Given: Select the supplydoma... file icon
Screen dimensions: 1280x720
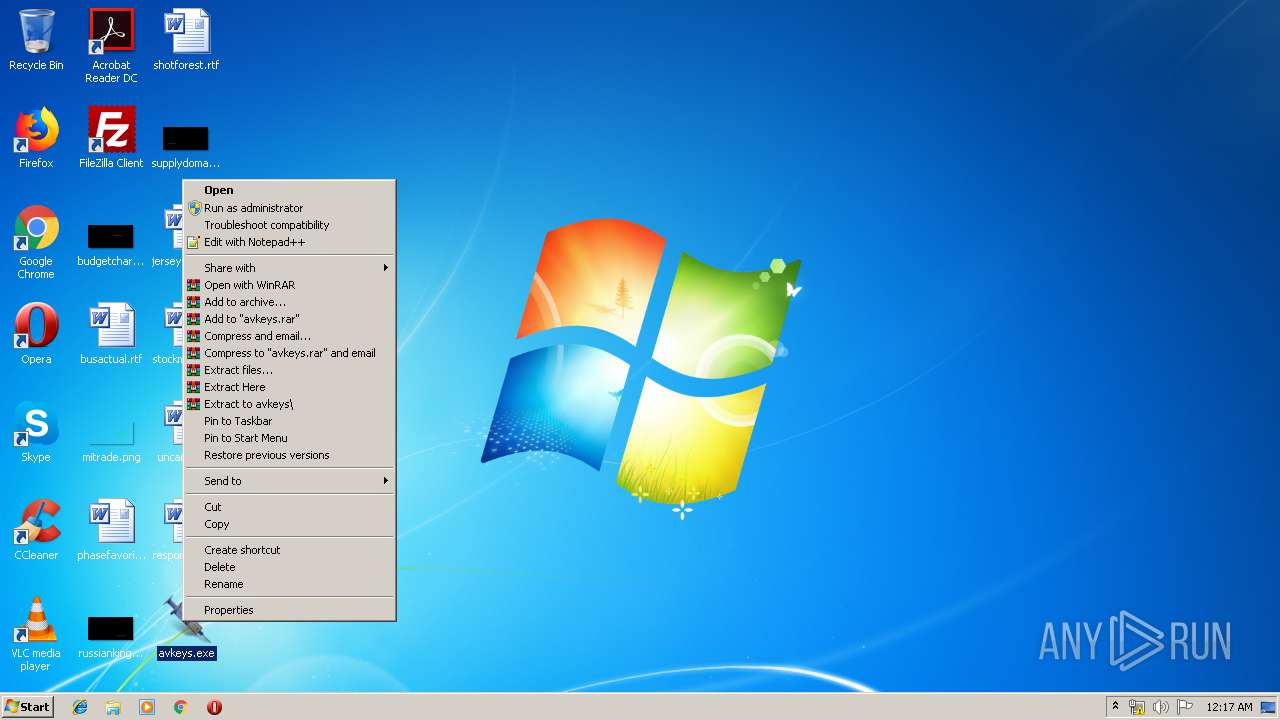Looking at the screenshot, I should [x=186, y=146].
